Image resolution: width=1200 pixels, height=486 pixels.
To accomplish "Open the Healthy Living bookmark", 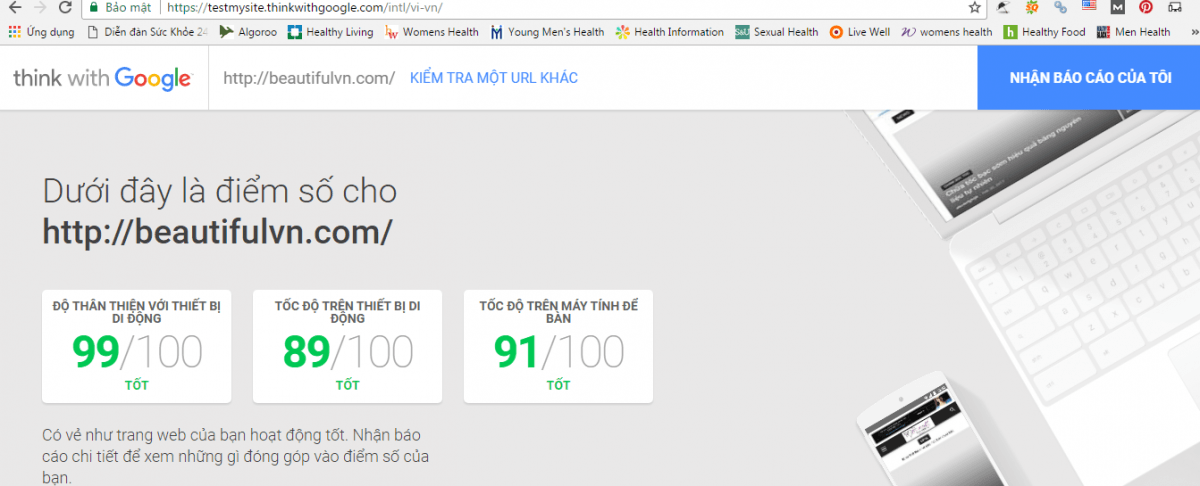I will pos(330,32).
